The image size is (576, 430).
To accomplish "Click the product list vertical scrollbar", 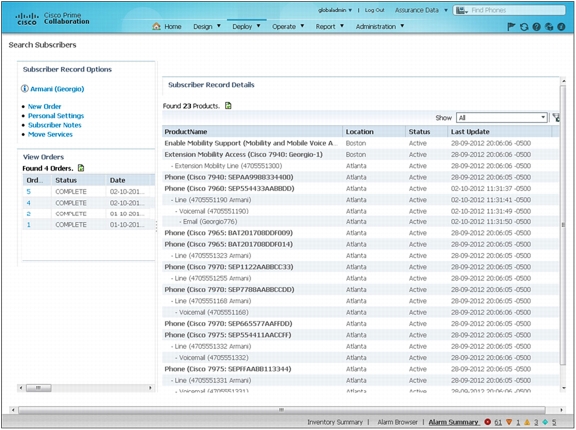I will pyautogui.click(x=563, y=225).
